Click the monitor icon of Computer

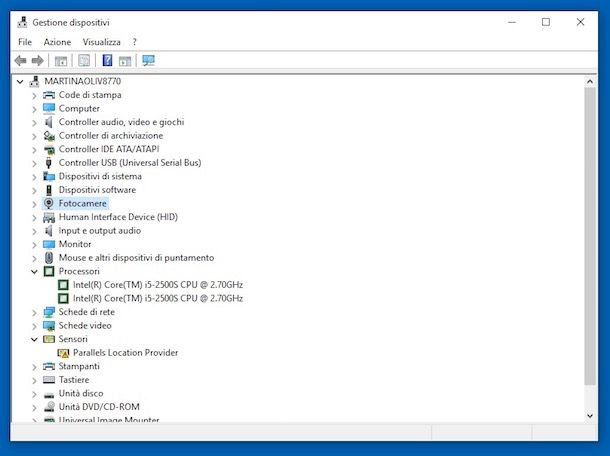[49, 108]
